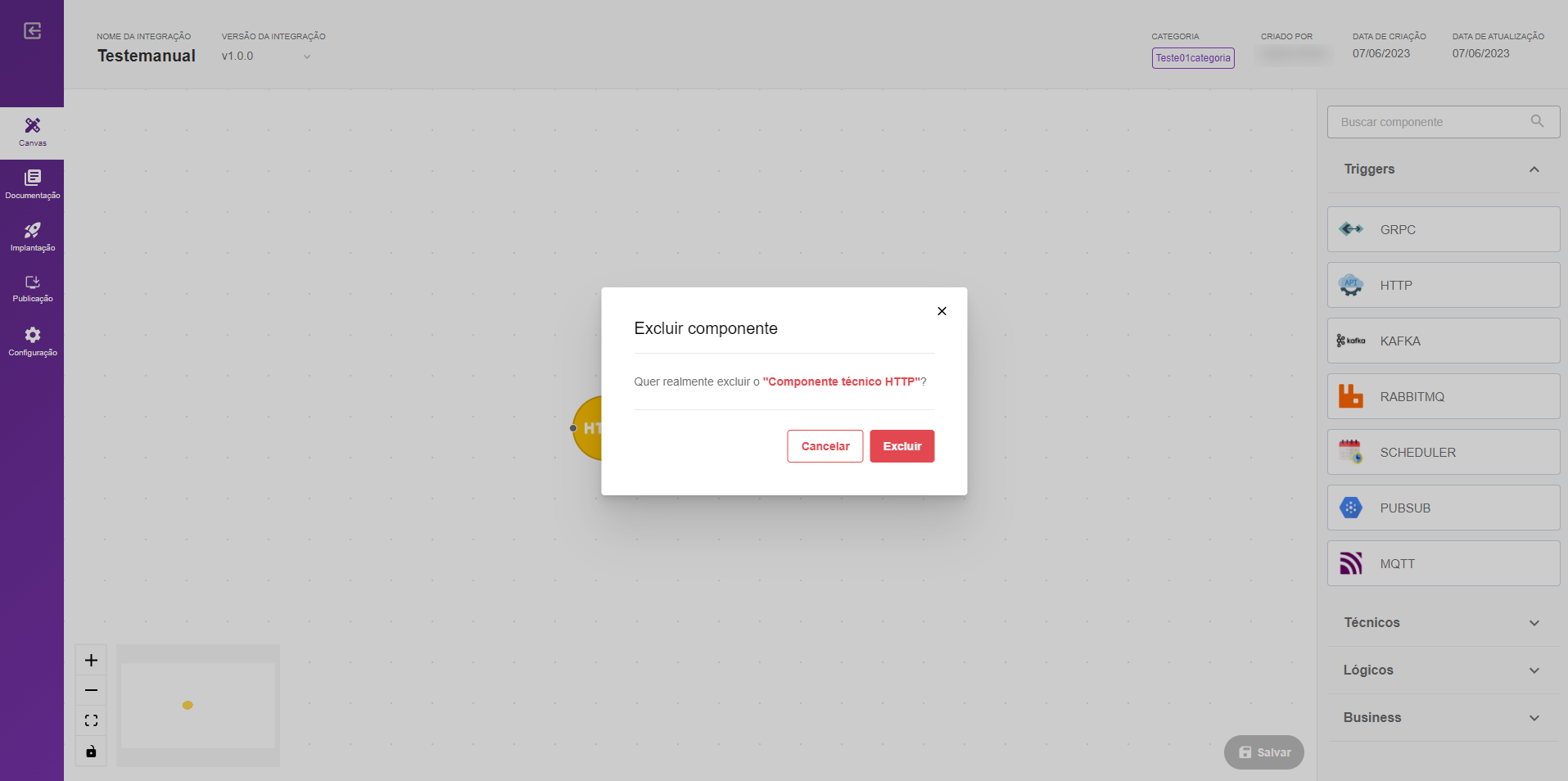Screen dimensions: 1568x781
Task: Zoom in on canvas with plus
Action: click(x=91, y=660)
